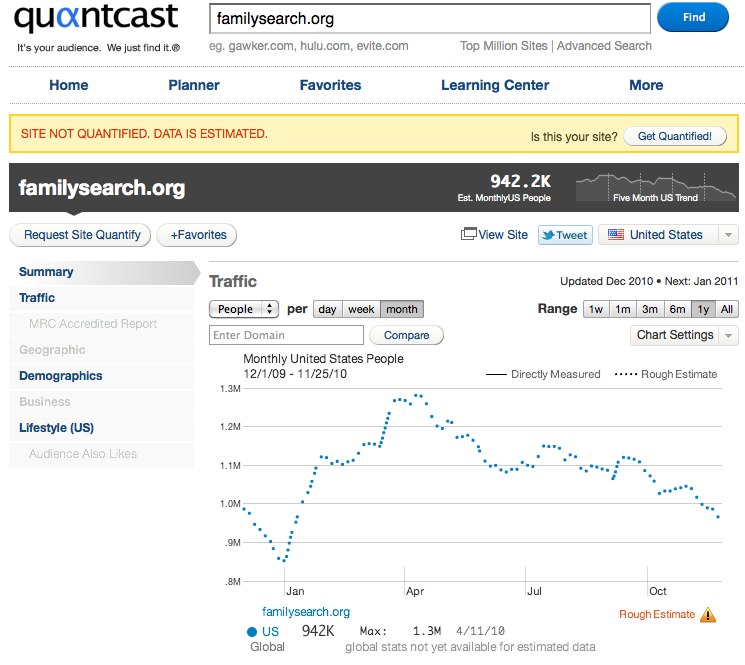This screenshot has height=665, width=745.
Task: Select the 6m range
Action: click(678, 309)
